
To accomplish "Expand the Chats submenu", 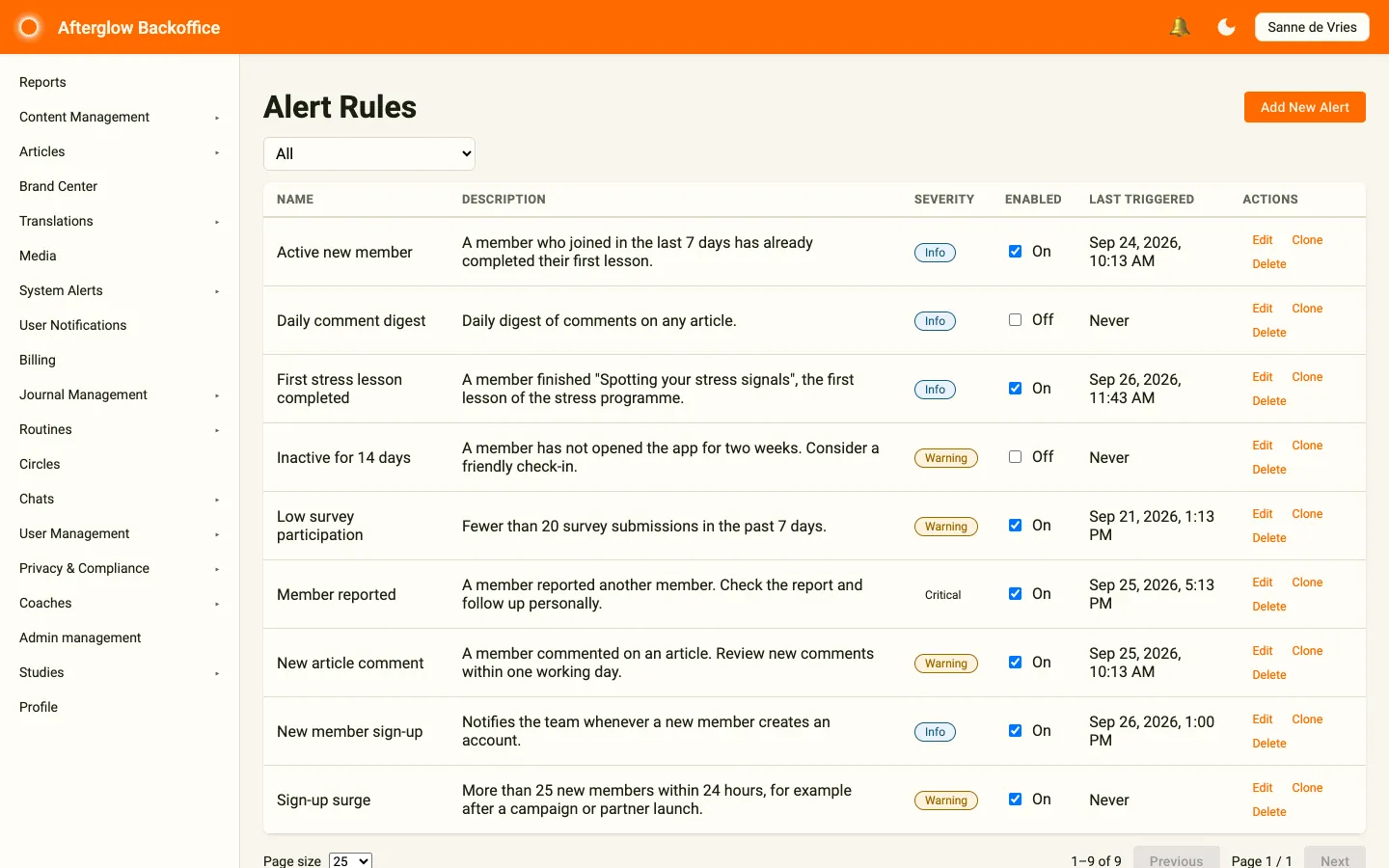I will pyautogui.click(x=120, y=499).
